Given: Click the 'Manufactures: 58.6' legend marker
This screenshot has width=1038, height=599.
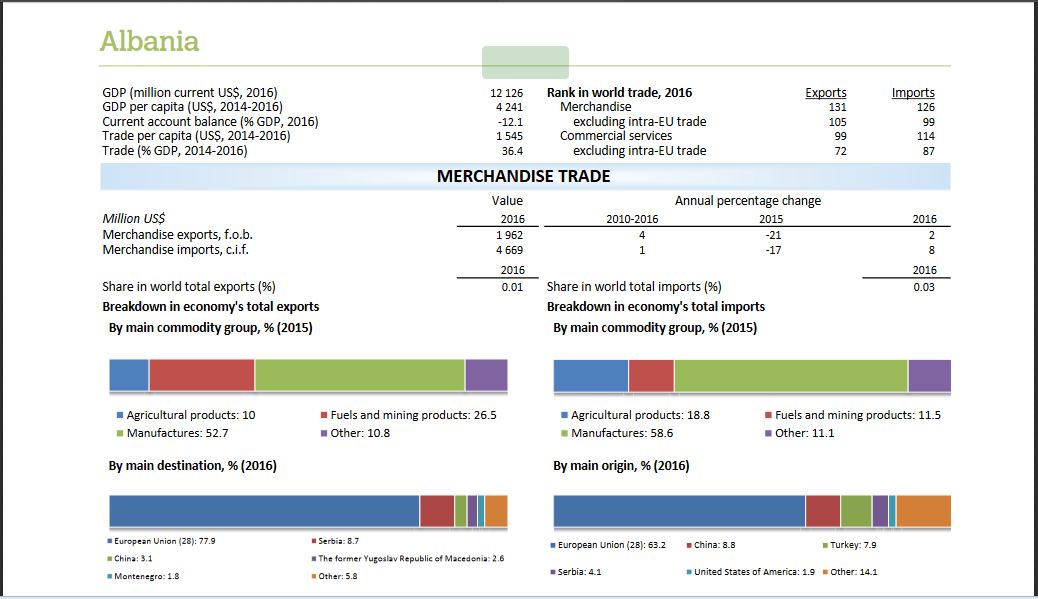Looking at the screenshot, I should click(564, 434).
